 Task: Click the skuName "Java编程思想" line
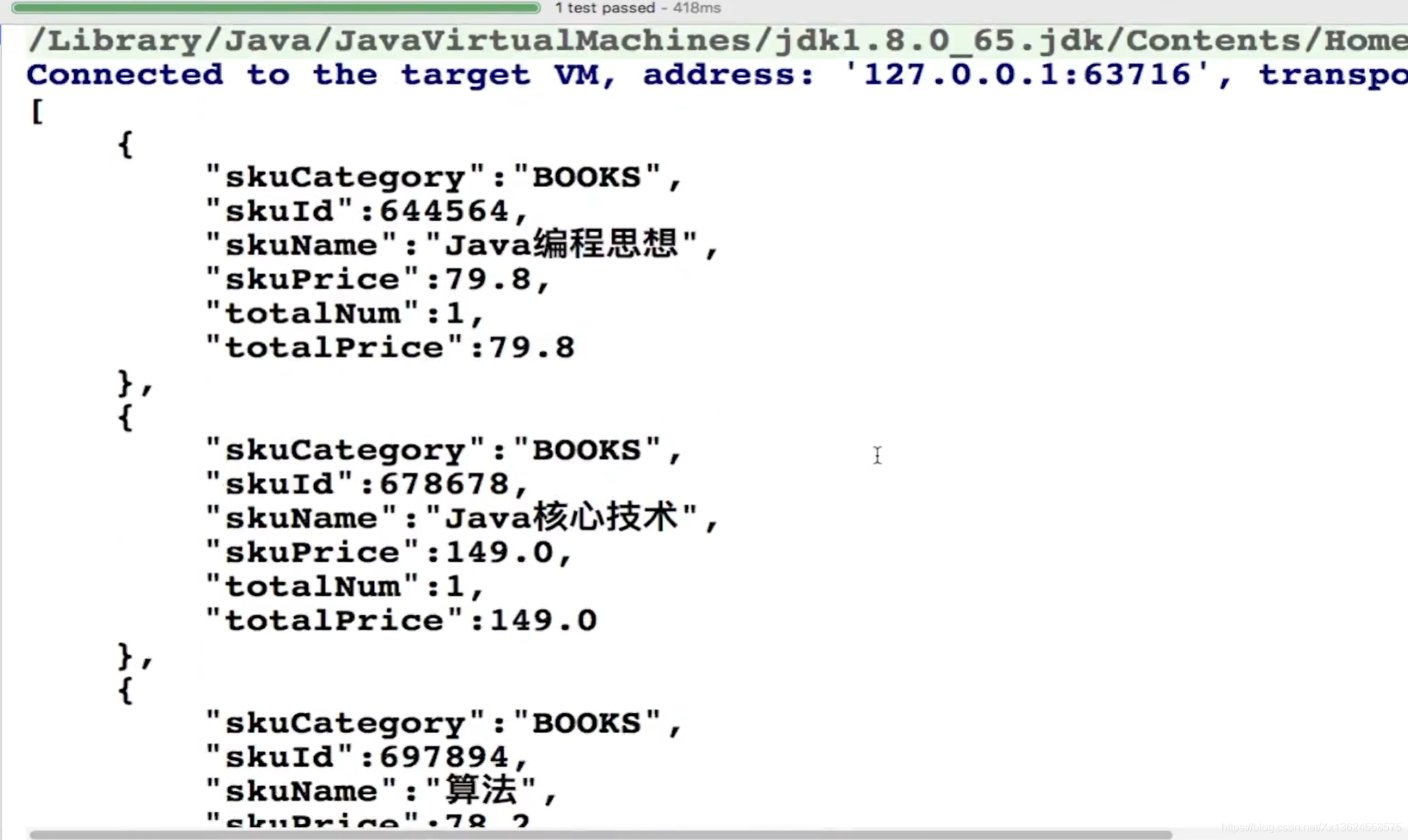[462, 245]
